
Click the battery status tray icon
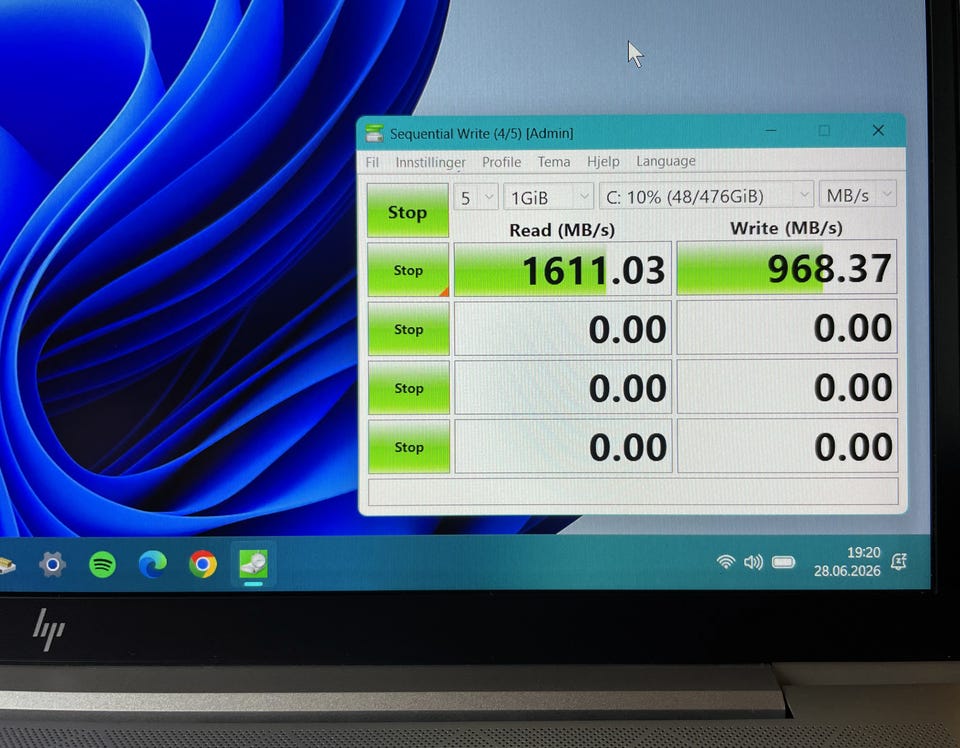(783, 562)
